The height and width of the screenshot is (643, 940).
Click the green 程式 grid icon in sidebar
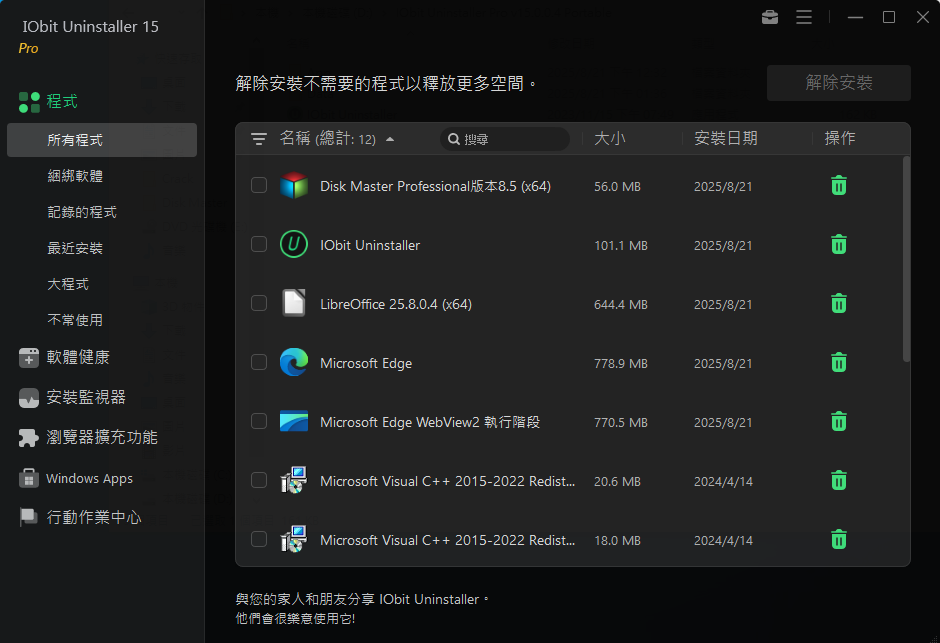coord(29,102)
